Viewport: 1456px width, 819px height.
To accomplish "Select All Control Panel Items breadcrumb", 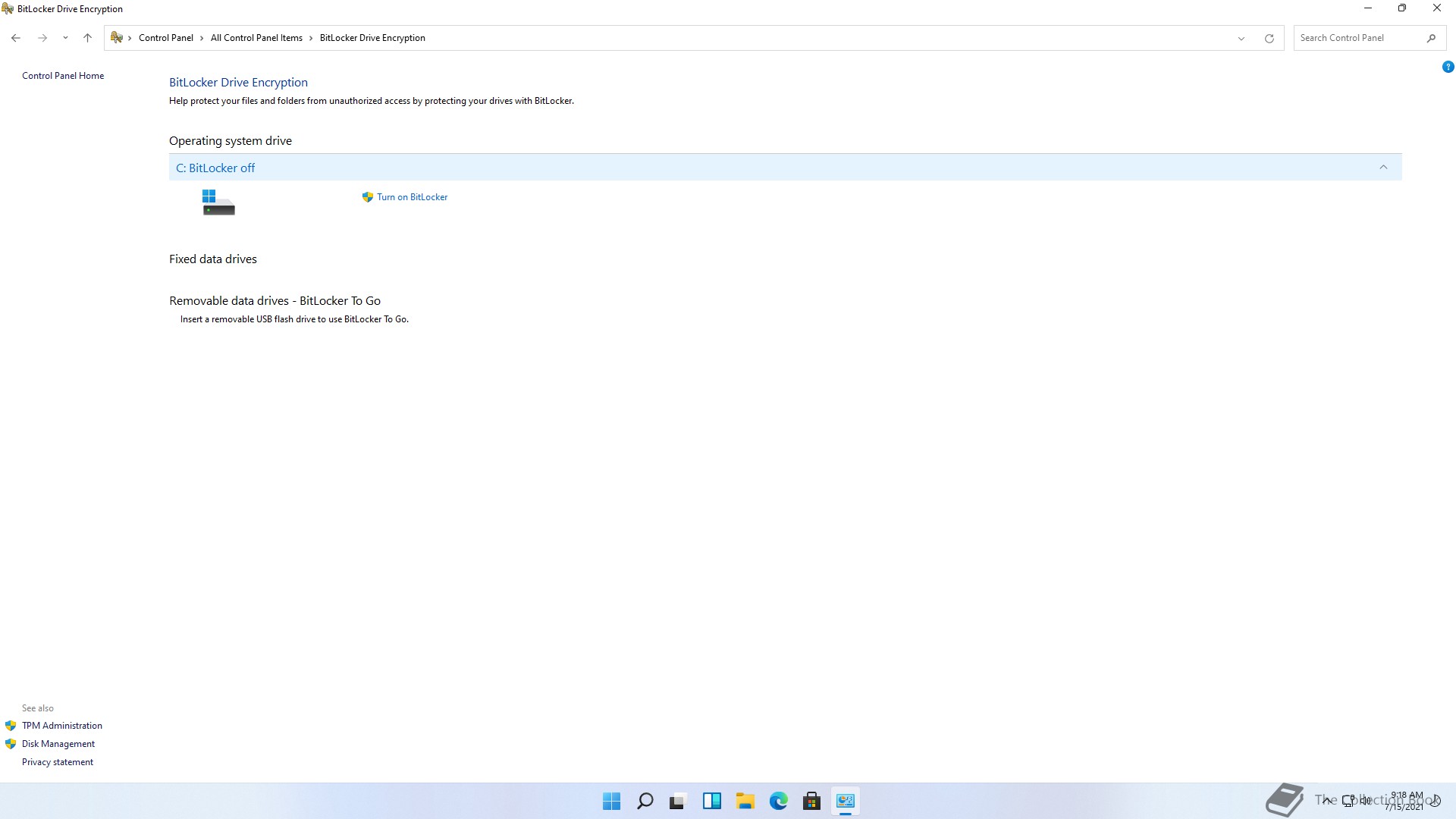I will (x=256, y=38).
